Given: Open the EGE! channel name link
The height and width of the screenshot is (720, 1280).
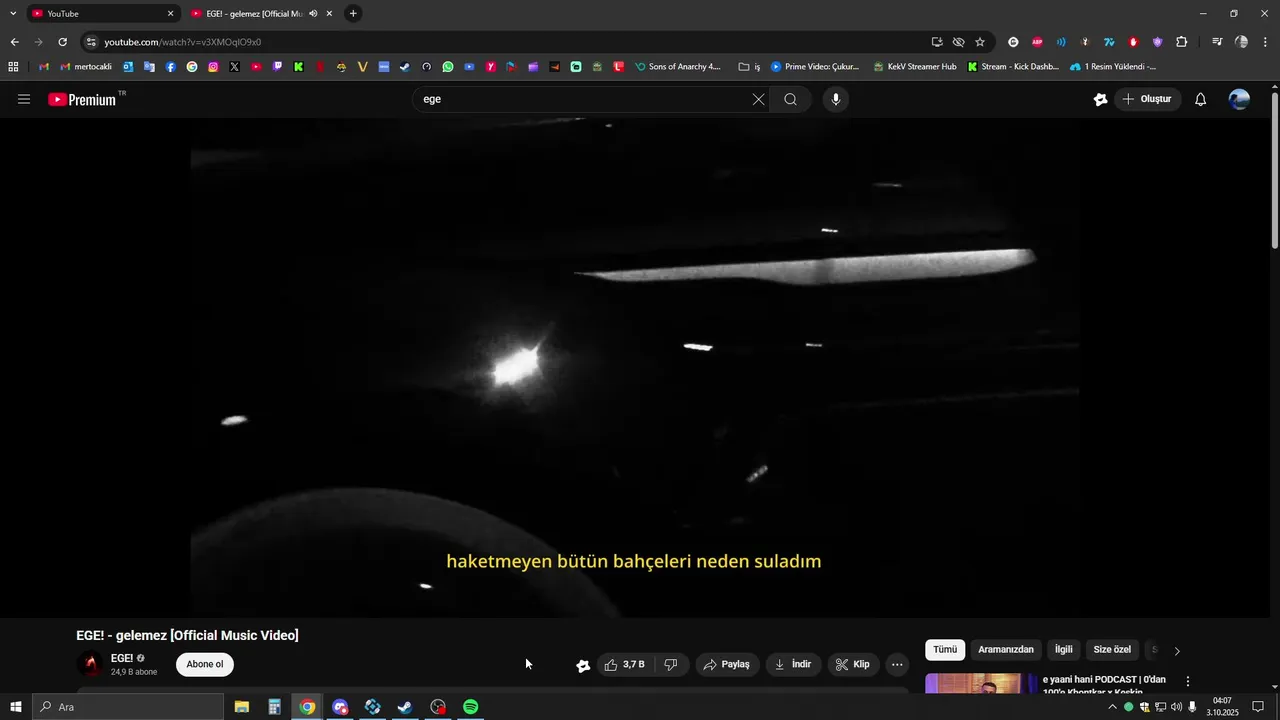Looking at the screenshot, I should click(122, 658).
